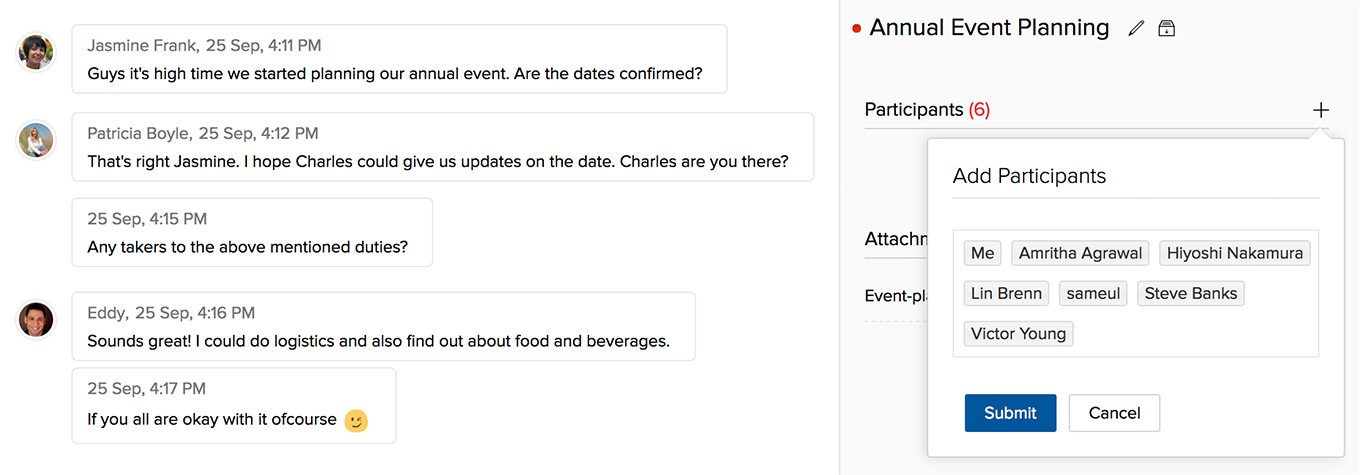1360x475 pixels.
Task: Cancel adding participants
Action: pos(1114,413)
